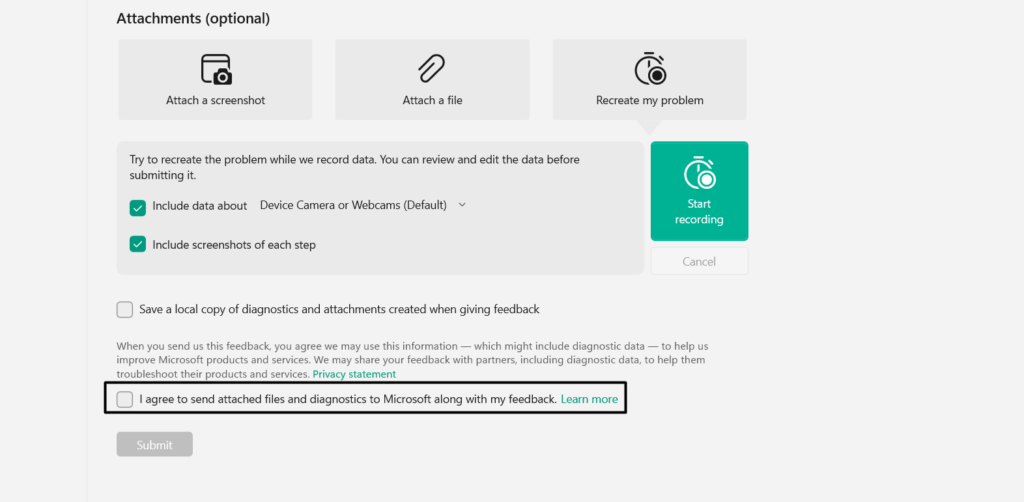1024x502 pixels.
Task: Open the Device Camera or Webcams dropdown
Action: 353,205
